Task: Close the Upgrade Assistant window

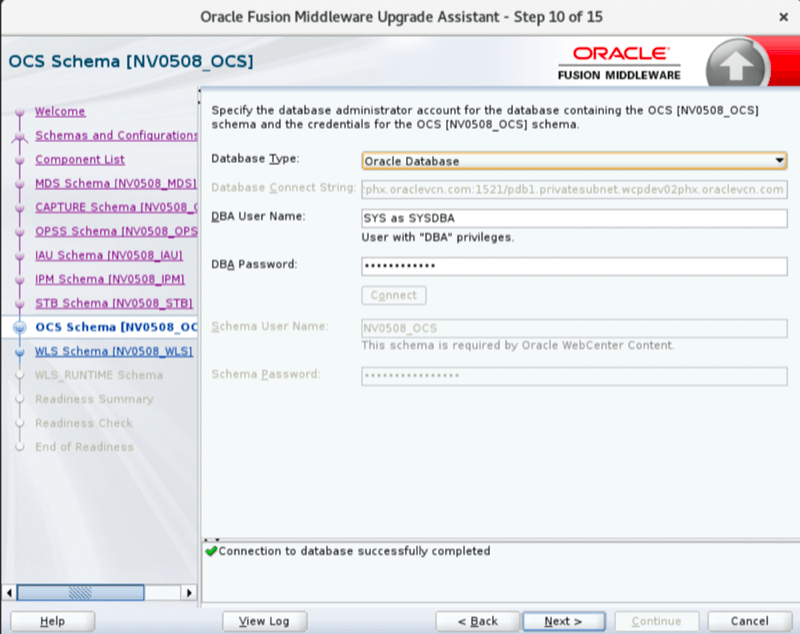Action: tap(784, 17)
